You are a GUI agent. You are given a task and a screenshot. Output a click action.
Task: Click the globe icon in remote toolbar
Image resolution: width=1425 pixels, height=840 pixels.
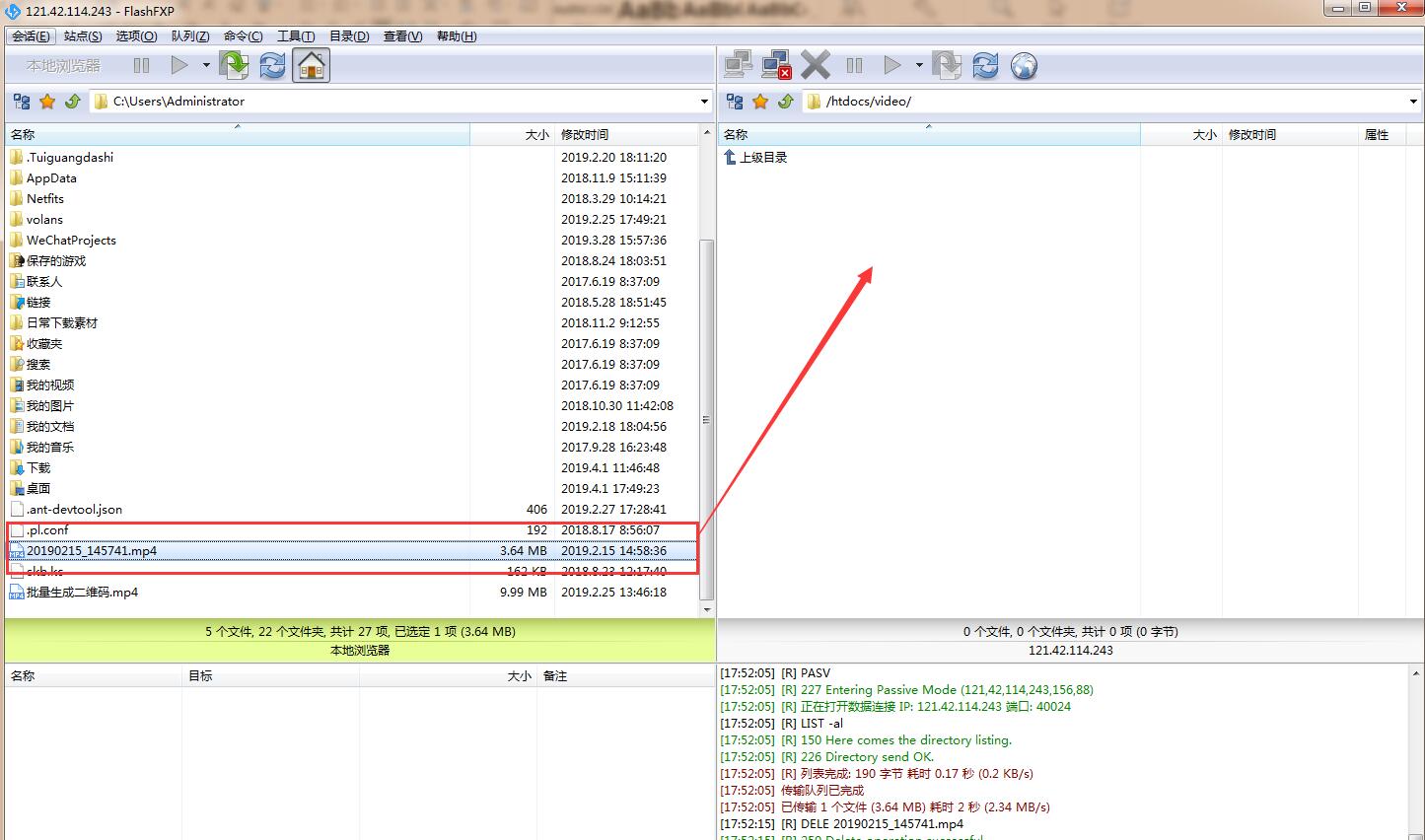[1024, 66]
